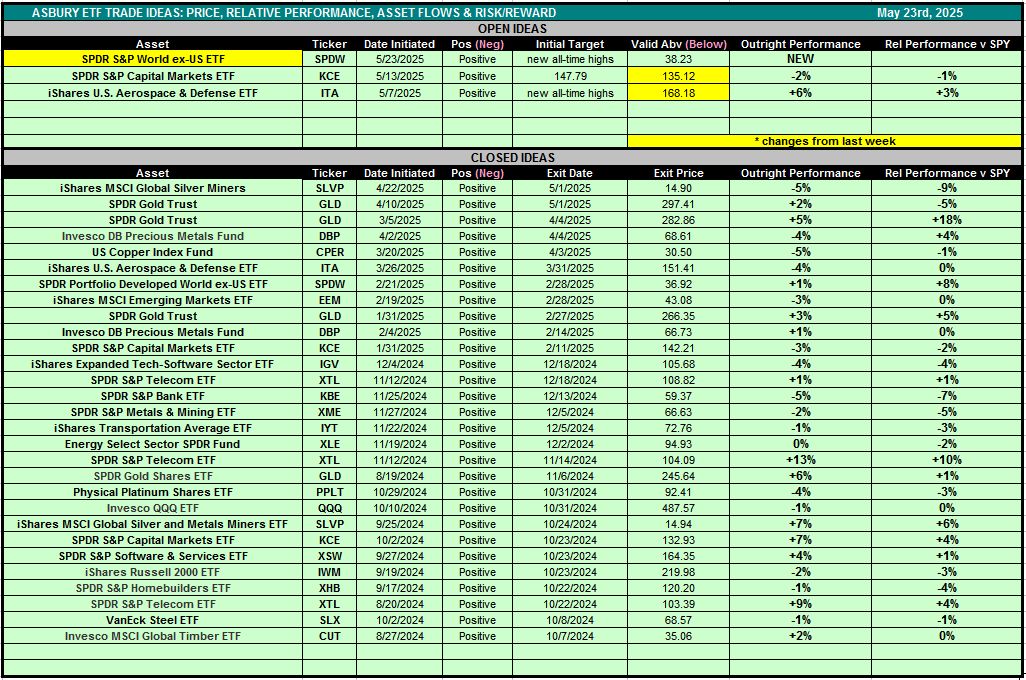Select the yellow 135.12 Valid Abv cell
This screenshot has width=1026, height=680.
point(678,76)
